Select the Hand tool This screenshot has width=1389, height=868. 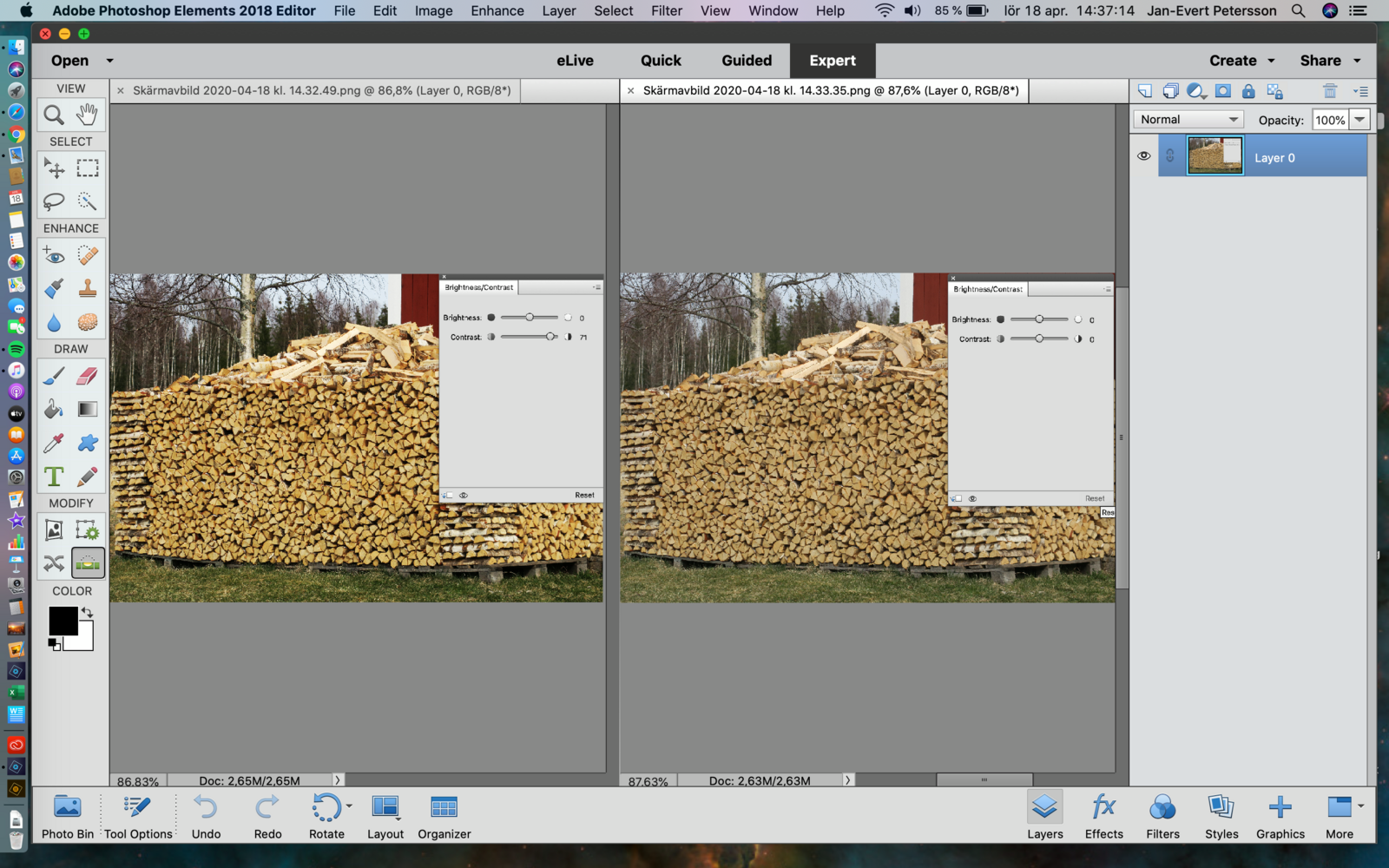coord(87,115)
